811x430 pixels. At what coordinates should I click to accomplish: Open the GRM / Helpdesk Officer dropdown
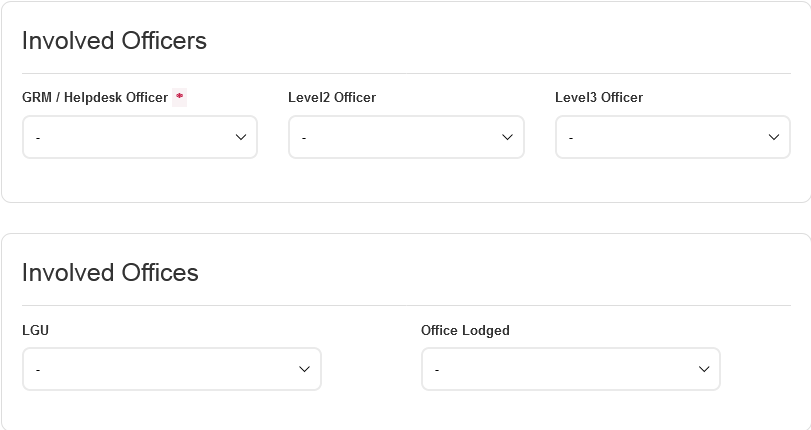pyautogui.click(x=139, y=137)
